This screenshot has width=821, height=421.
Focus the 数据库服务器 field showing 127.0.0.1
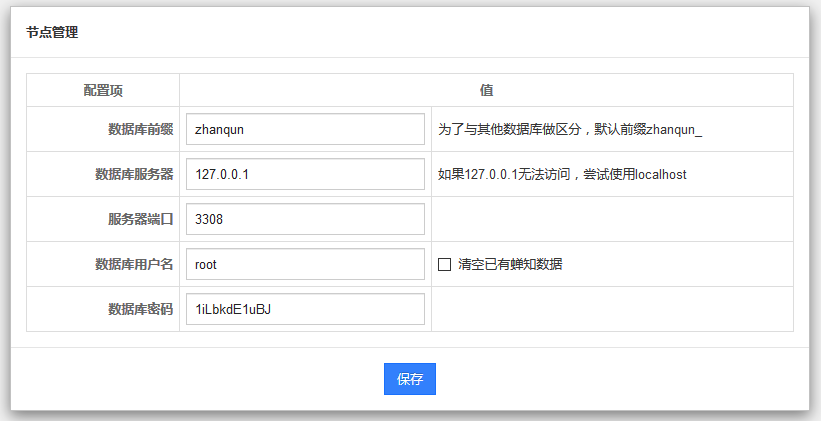pos(305,174)
